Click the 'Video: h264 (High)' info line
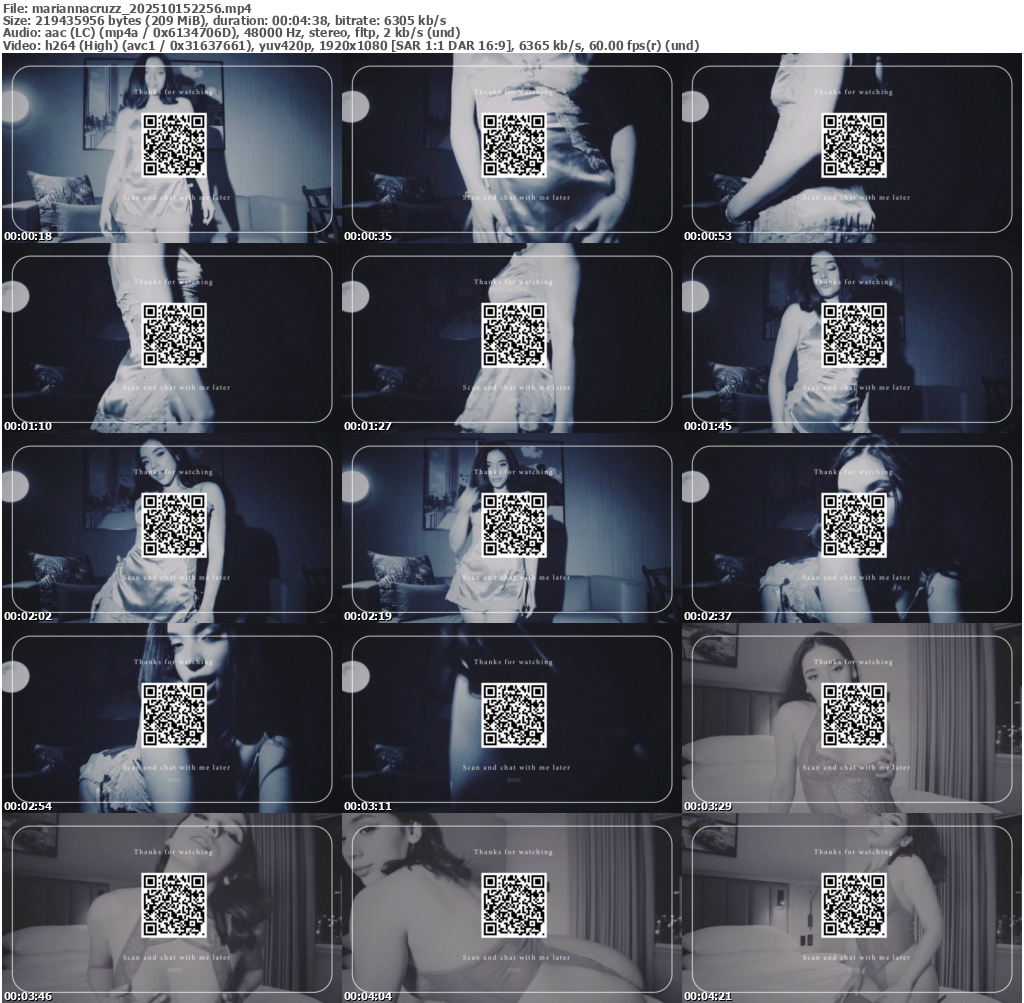The image size is (1024, 1003). (x=351, y=45)
